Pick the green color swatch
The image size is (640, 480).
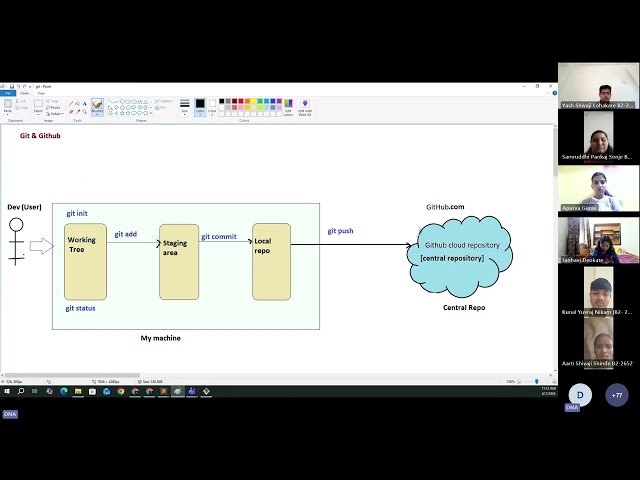[260, 101]
